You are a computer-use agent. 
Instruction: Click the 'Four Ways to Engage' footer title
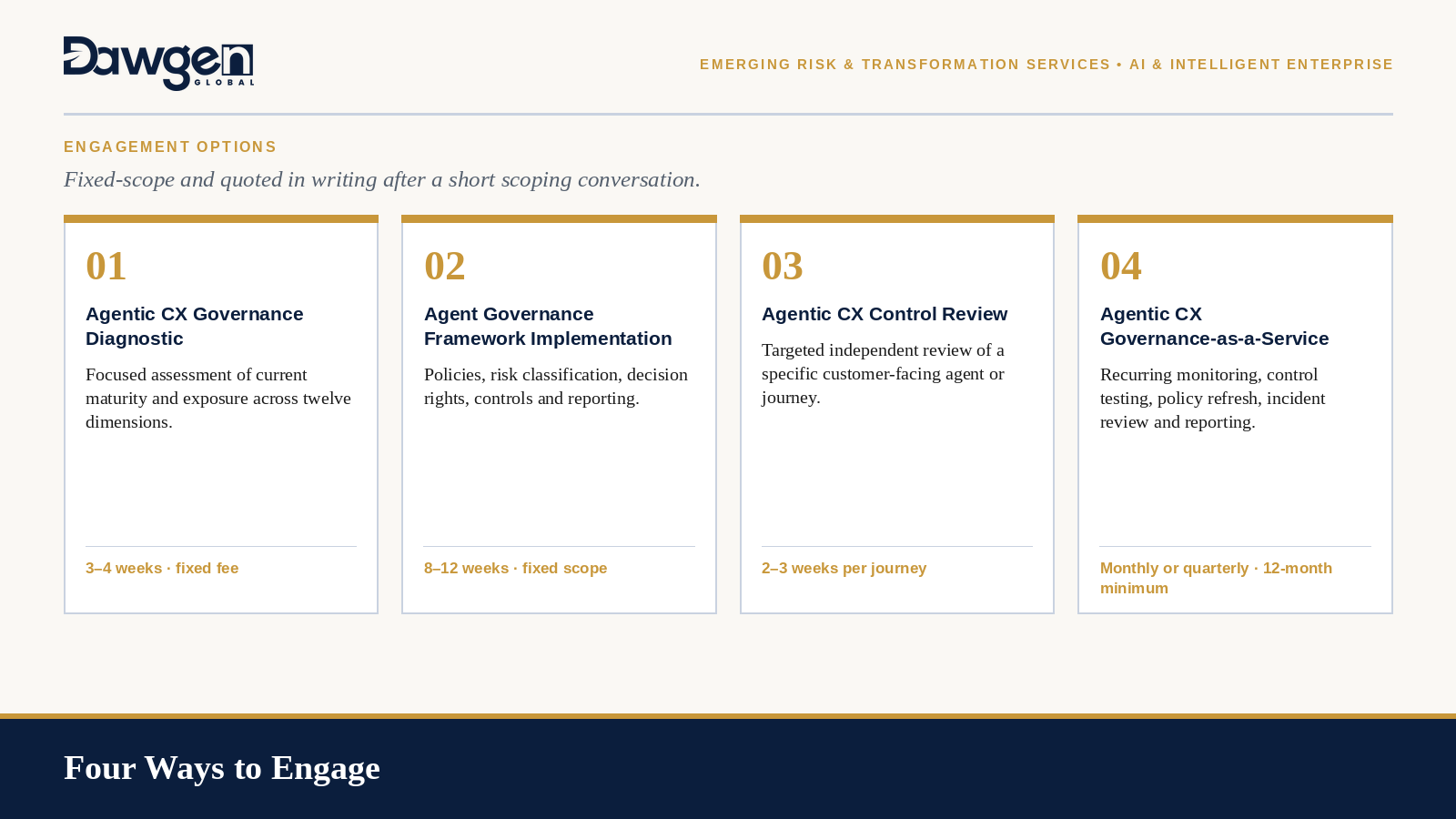(x=222, y=768)
